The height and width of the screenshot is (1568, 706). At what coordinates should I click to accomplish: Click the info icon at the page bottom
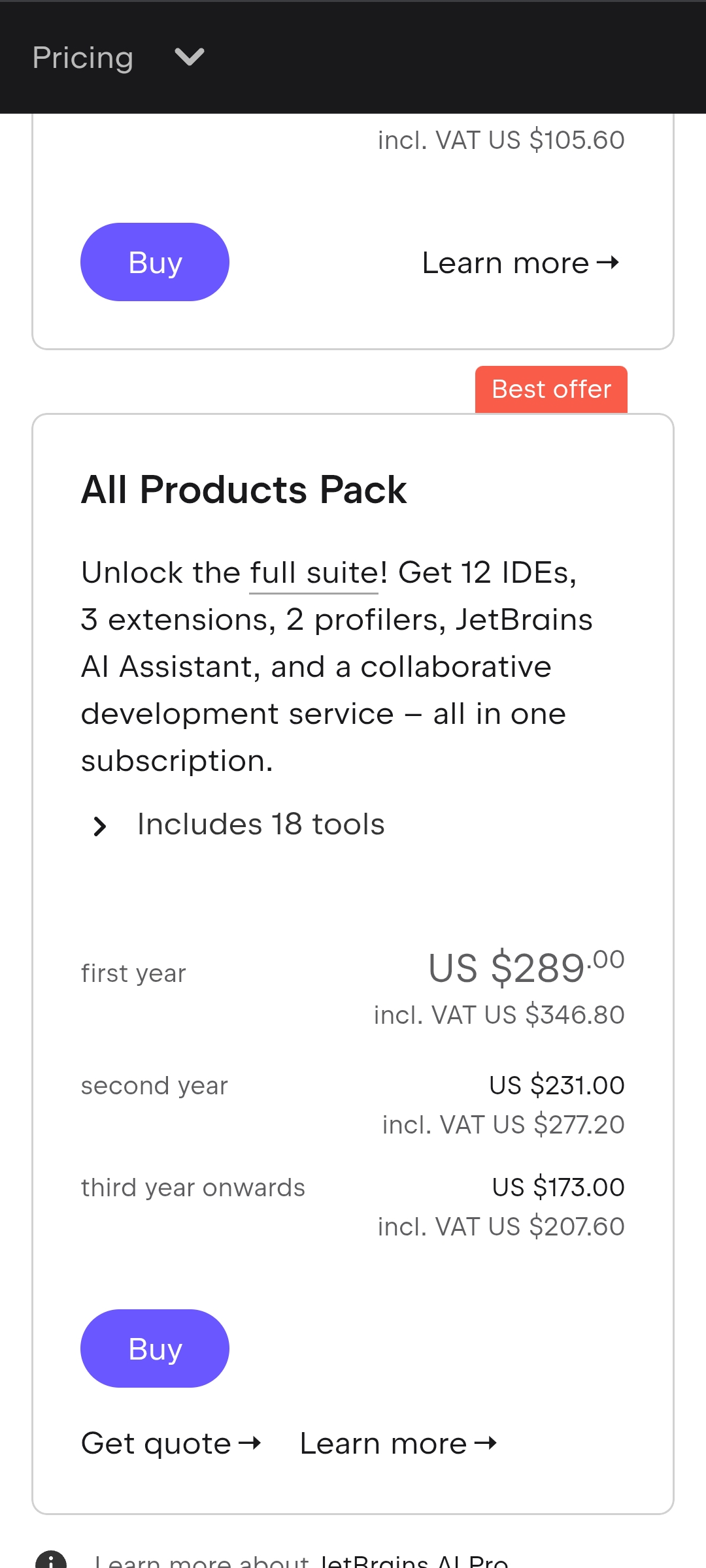pos(51,1560)
